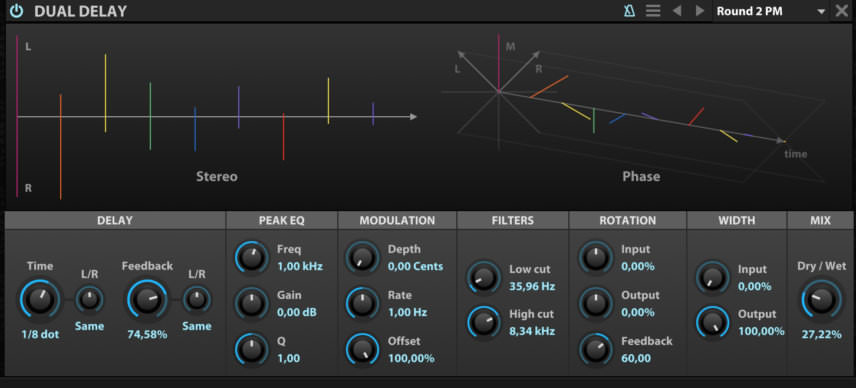Click the 1,00 Q value
856x388 pixels.
click(288, 359)
